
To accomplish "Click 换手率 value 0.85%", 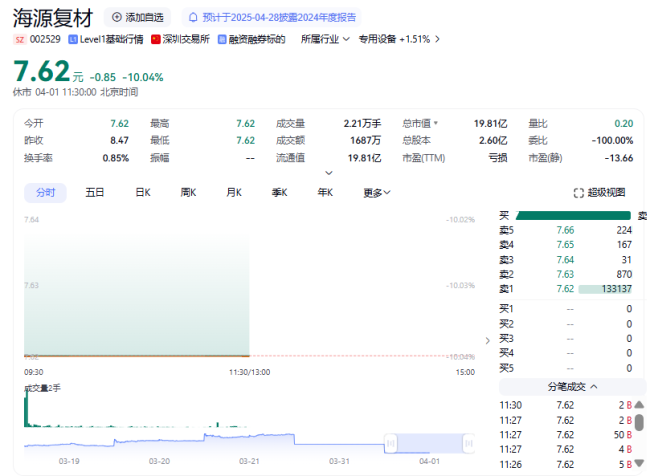I will (116, 158).
